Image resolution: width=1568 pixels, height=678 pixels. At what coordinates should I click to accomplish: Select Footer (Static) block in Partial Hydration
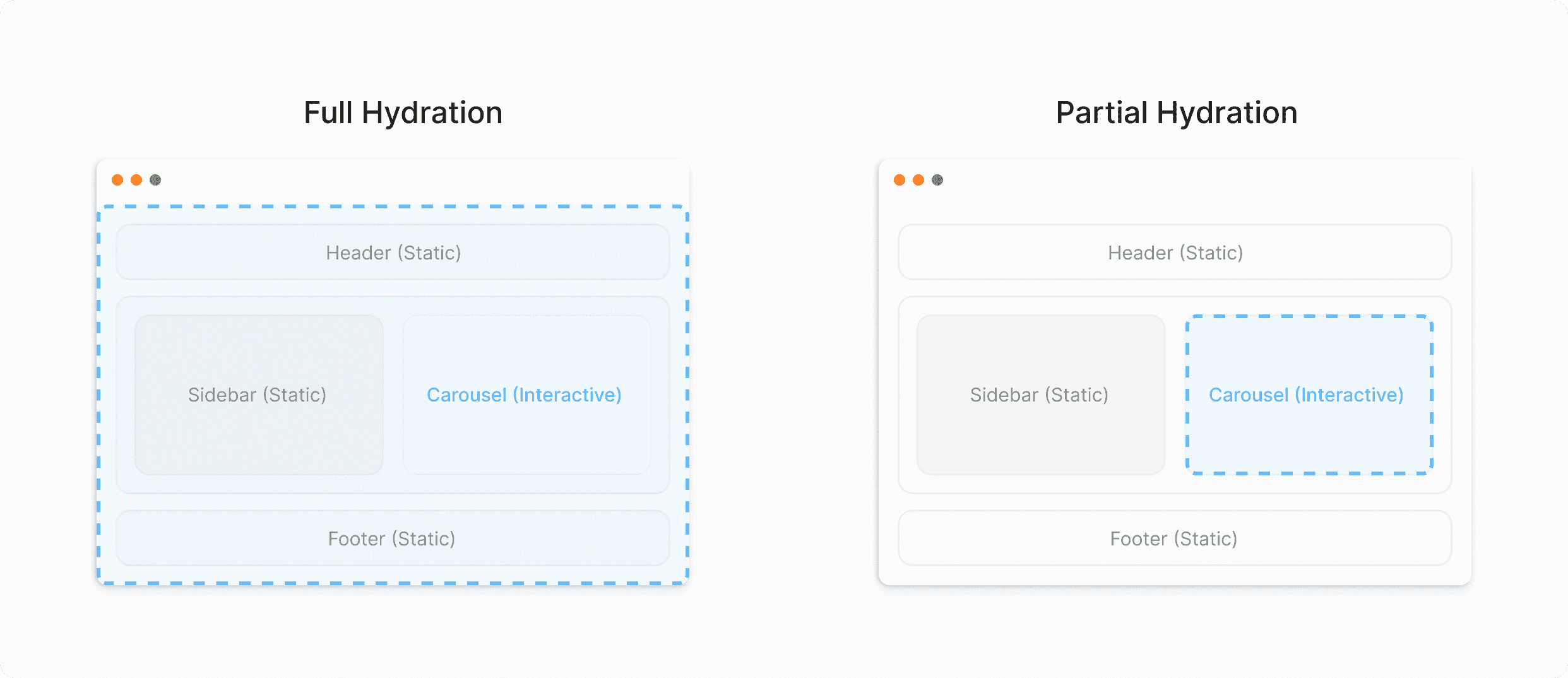(x=1175, y=538)
